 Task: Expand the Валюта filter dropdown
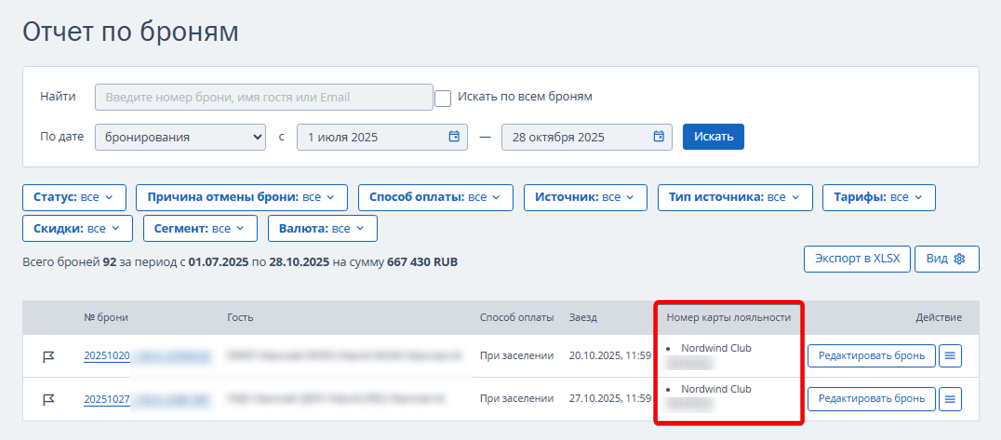click(x=322, y=229)
